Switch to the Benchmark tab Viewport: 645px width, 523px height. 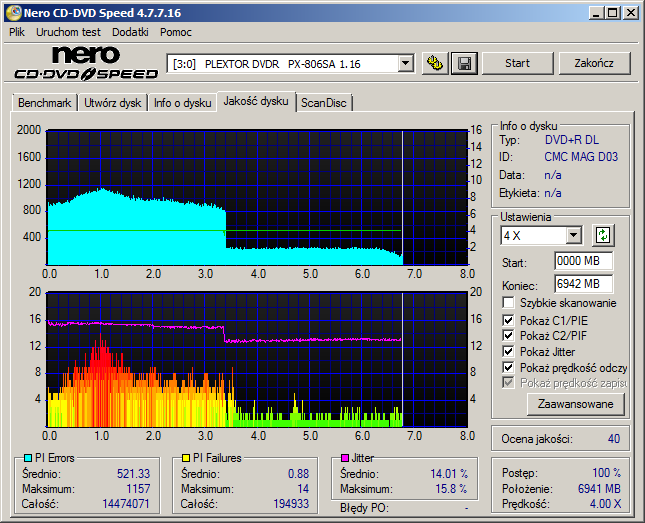[44, 103]
